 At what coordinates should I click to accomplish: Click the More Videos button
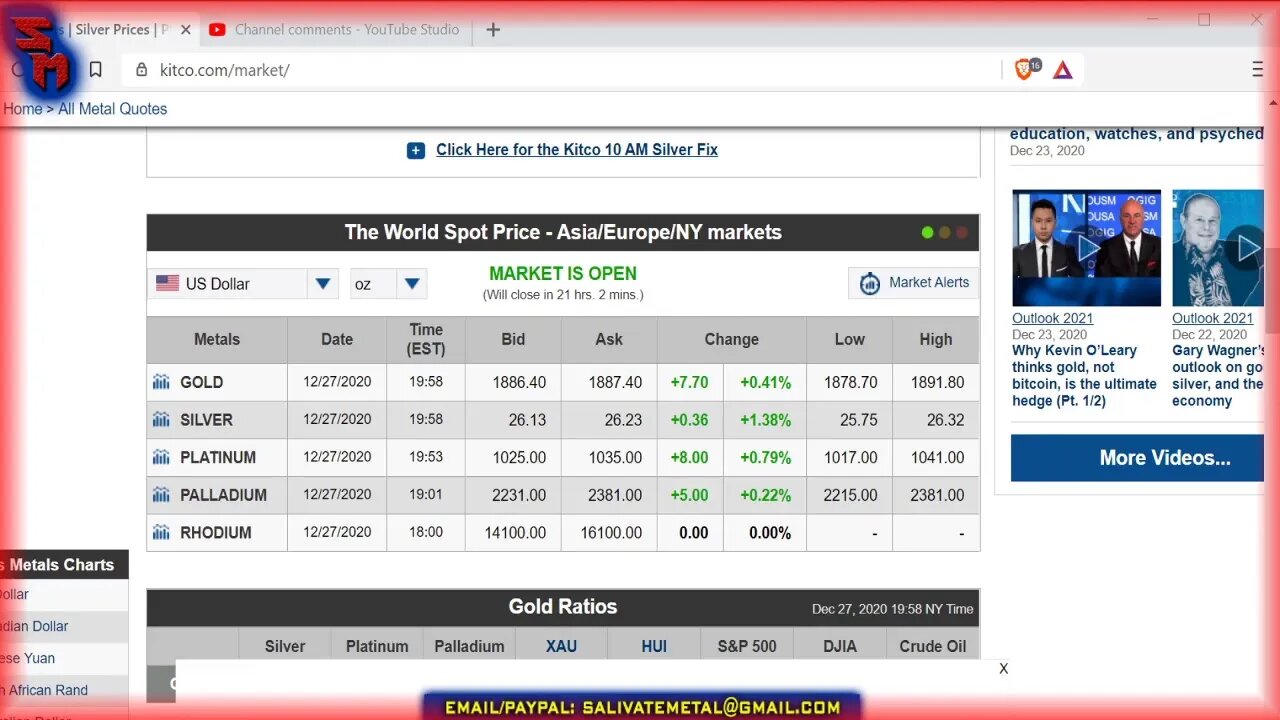pyautogui.click(x=1139, y=458)
